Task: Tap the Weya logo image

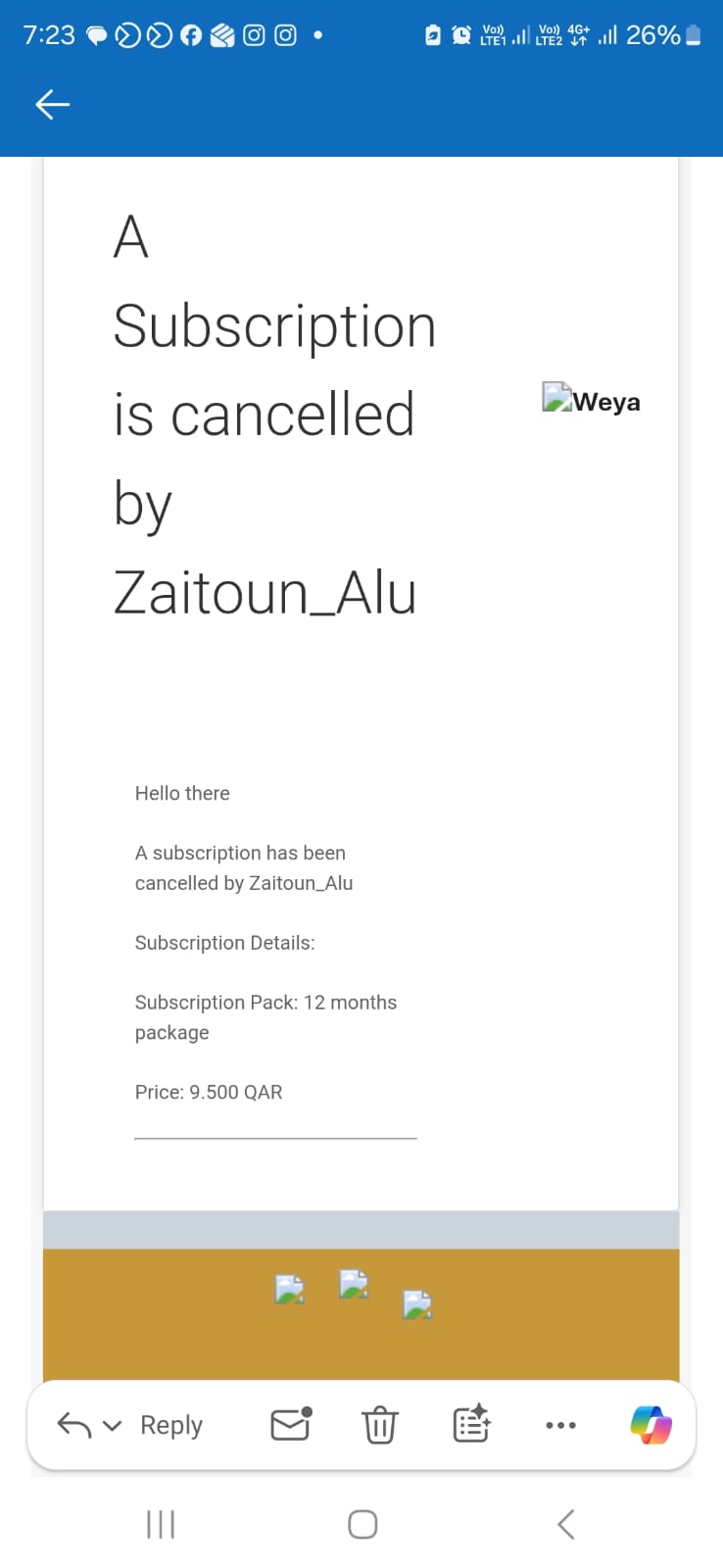Action: pos(591,400)
